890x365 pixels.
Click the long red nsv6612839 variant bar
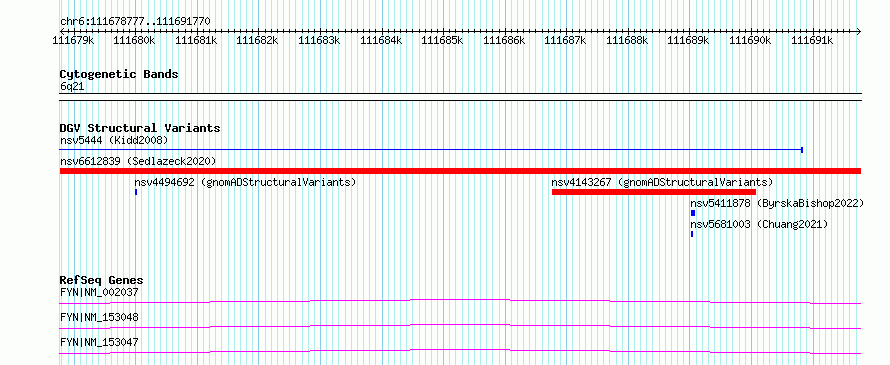(x=460, y=171)
